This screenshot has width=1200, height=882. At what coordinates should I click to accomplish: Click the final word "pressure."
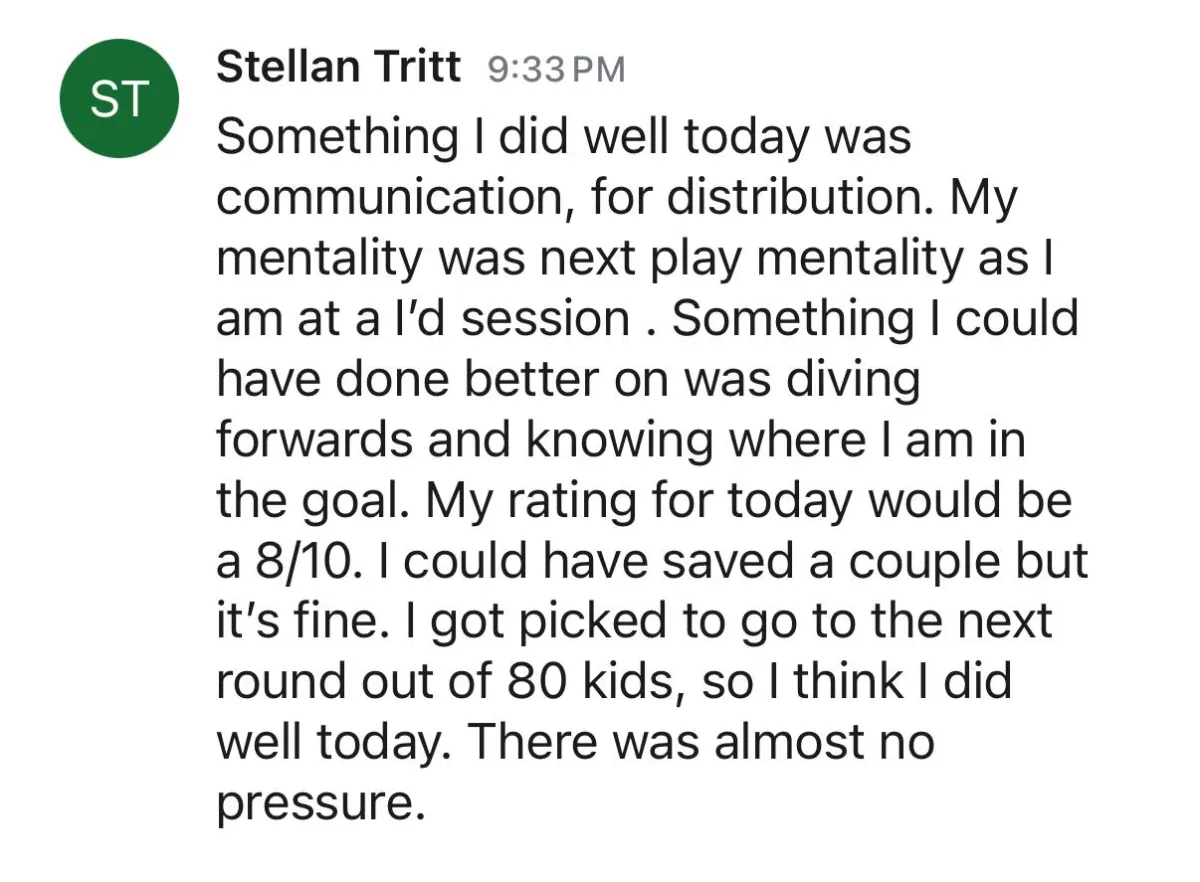315,803
